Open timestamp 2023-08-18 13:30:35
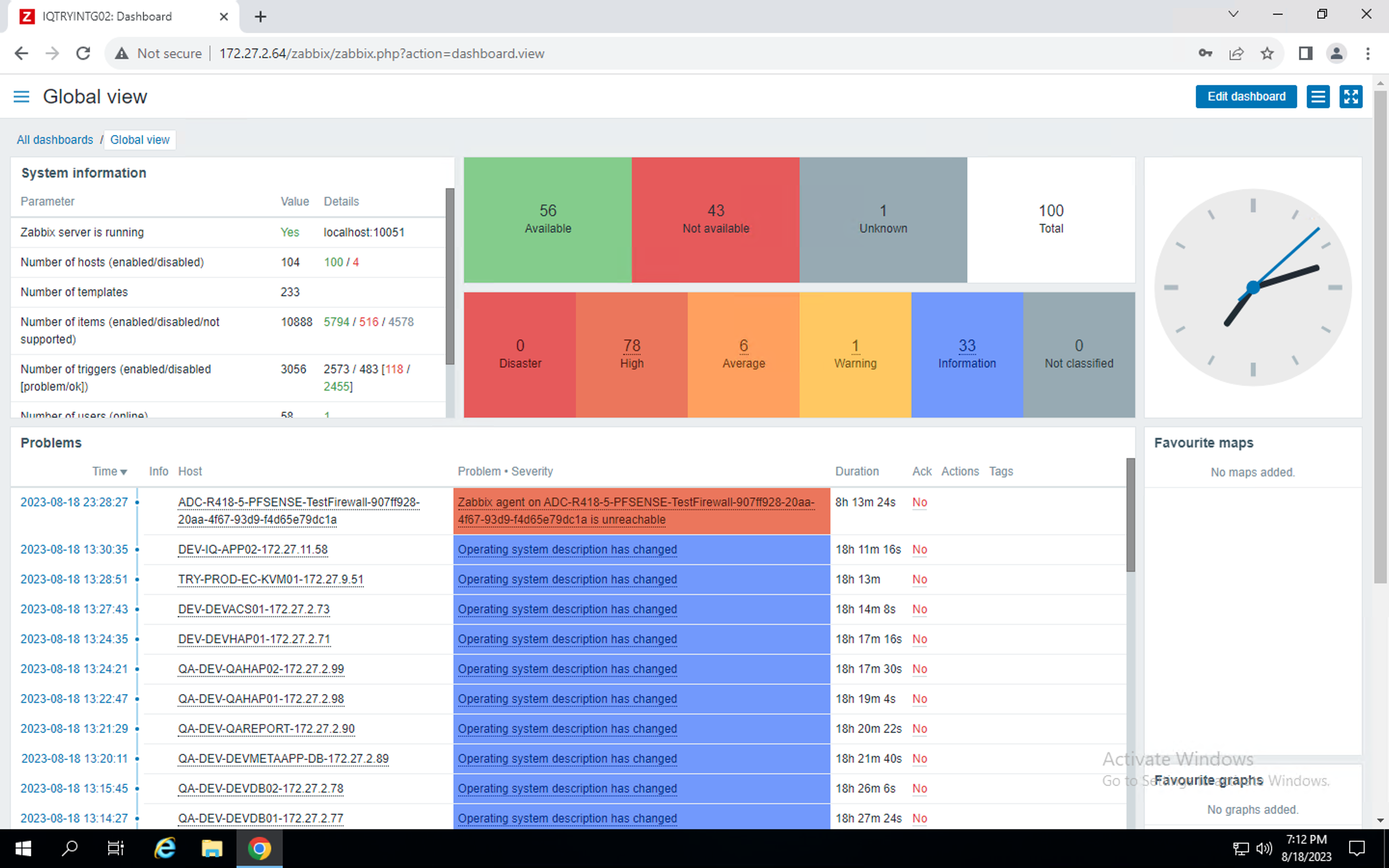 pyautogui.click(x=74, y=549)
